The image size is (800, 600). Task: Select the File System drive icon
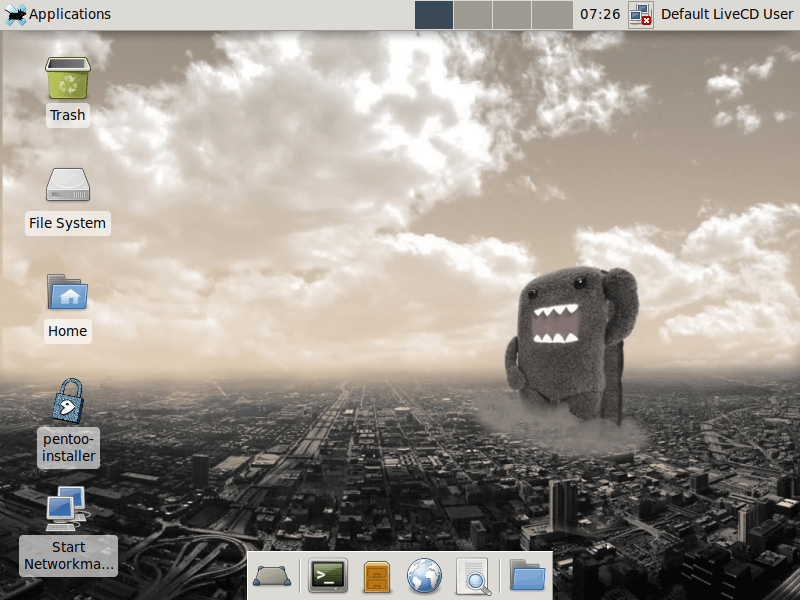(x=68, y=185)
